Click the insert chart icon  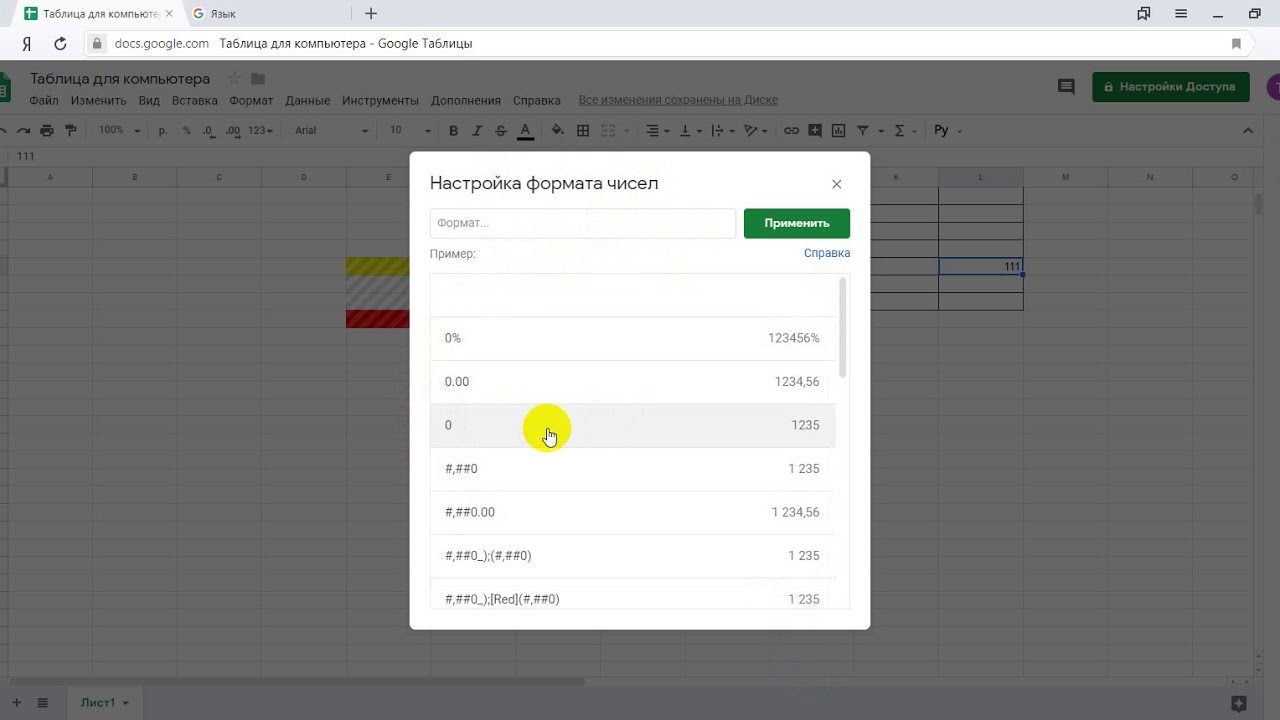tap(838, 130)
